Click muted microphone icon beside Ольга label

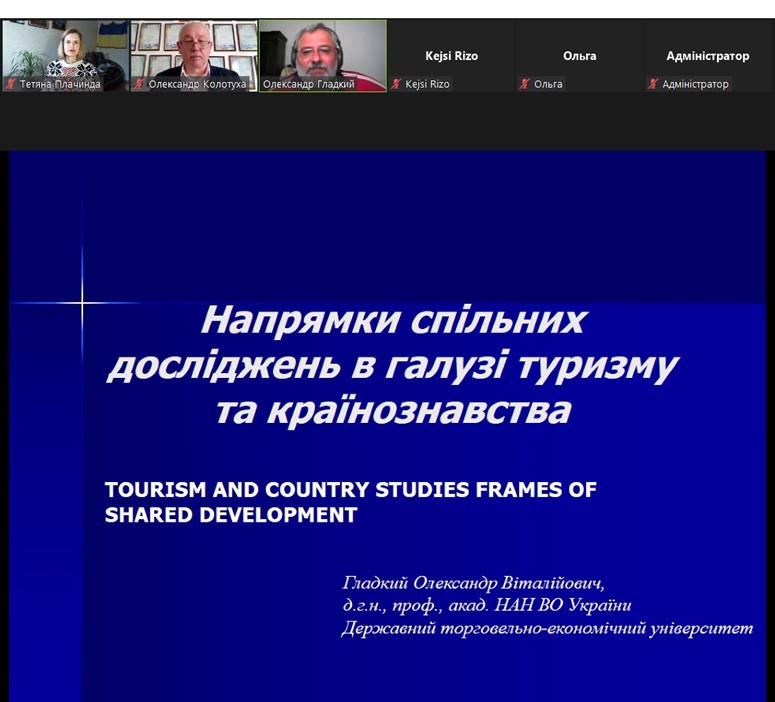[x=524, y=84]
